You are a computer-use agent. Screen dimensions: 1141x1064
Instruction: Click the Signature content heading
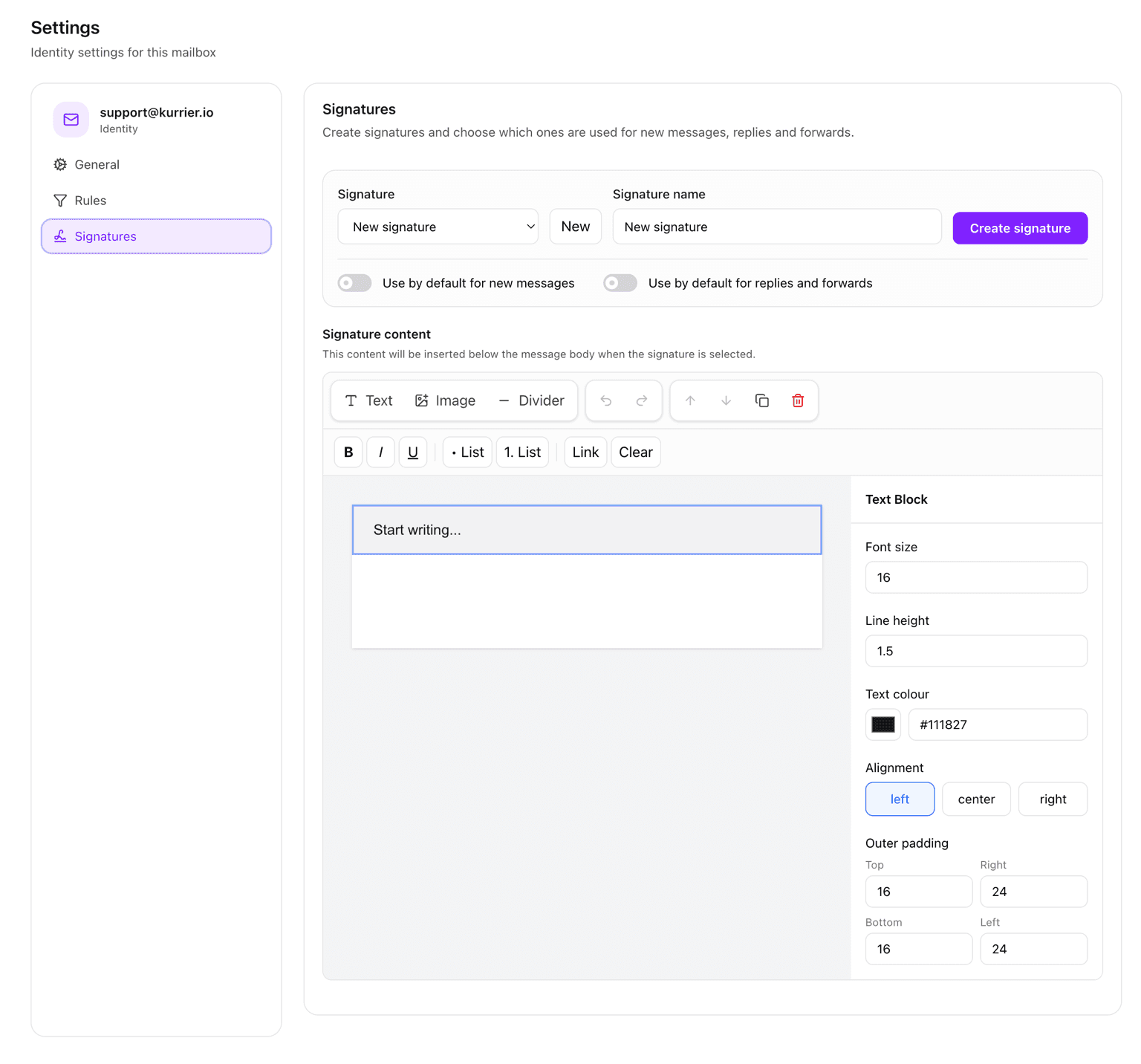pos(377,334)
